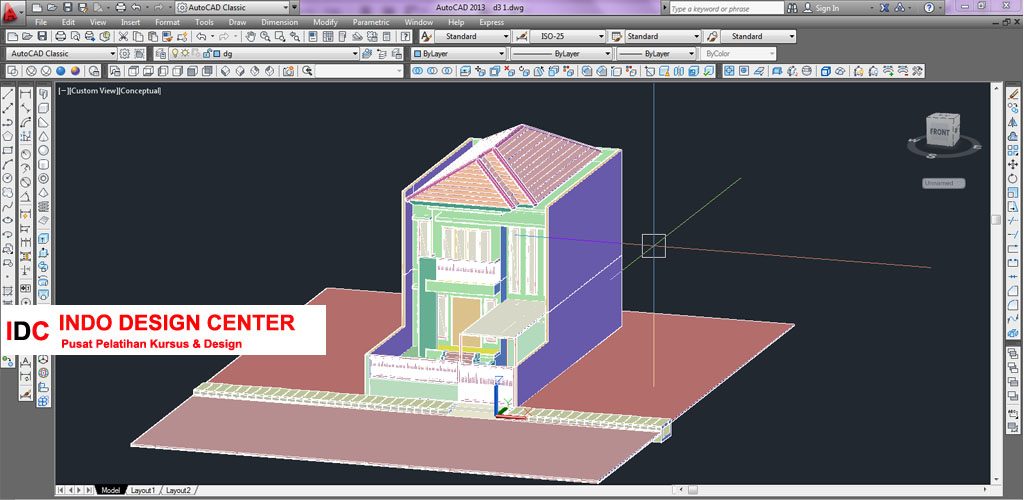The width and height of the screenshot is (1024, 500).
Task: Open the ISO-25 dimension style dropdown
Action: (x=568, y=37)
